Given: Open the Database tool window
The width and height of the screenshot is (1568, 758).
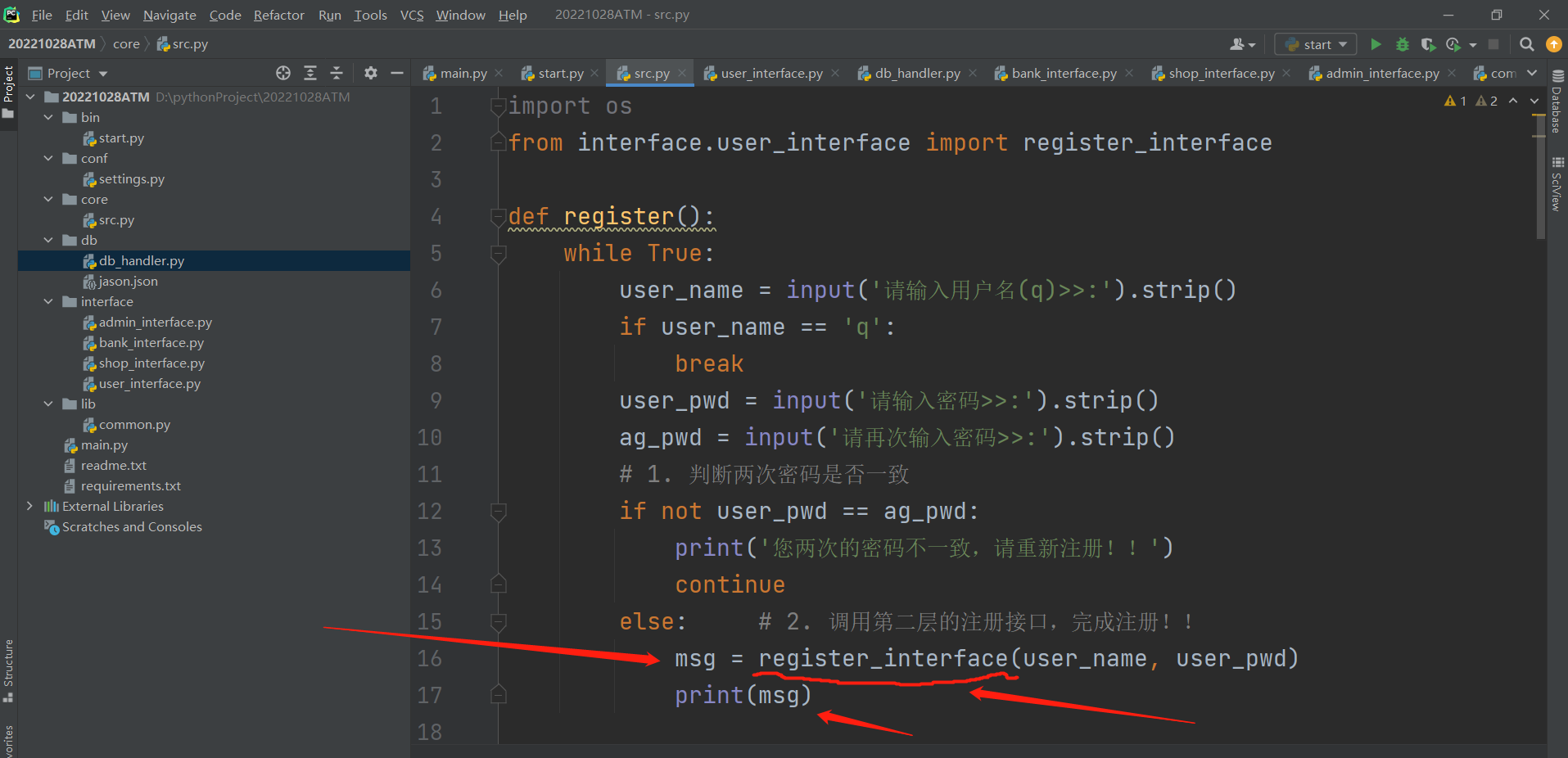Looking at the screenshot, I should click(1557, 102).
